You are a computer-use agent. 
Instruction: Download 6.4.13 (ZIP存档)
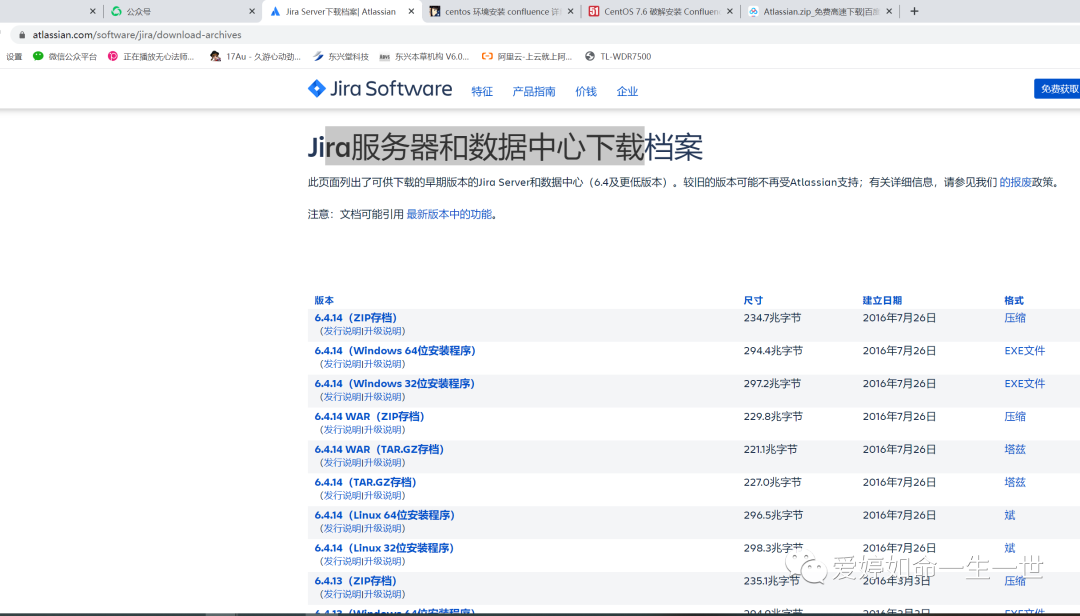(x=355, y=581)
